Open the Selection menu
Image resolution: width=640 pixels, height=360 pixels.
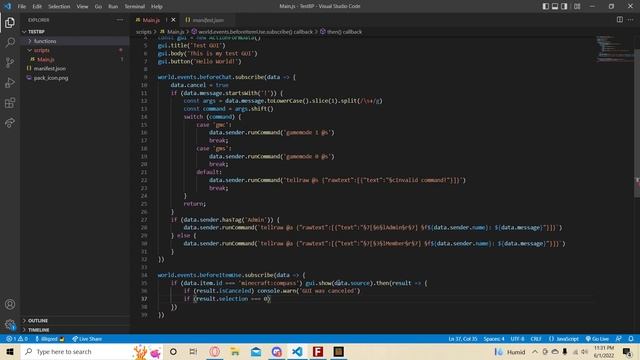click(x=59, y=6)
